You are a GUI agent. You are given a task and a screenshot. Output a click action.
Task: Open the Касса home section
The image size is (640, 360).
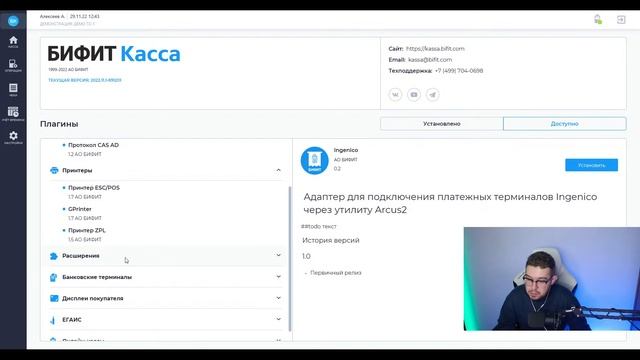tap(13, 42)
